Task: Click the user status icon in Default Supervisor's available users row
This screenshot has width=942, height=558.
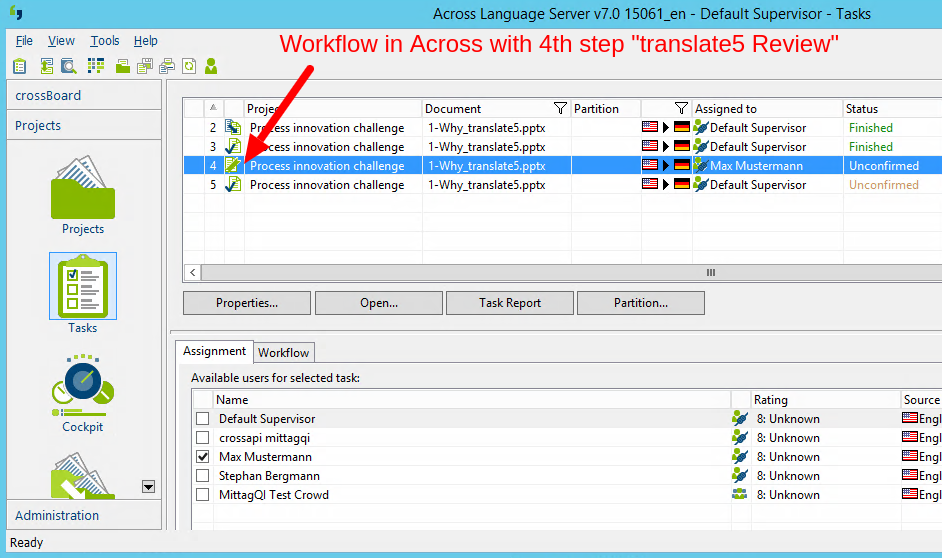Action: (x=740, y=418)
